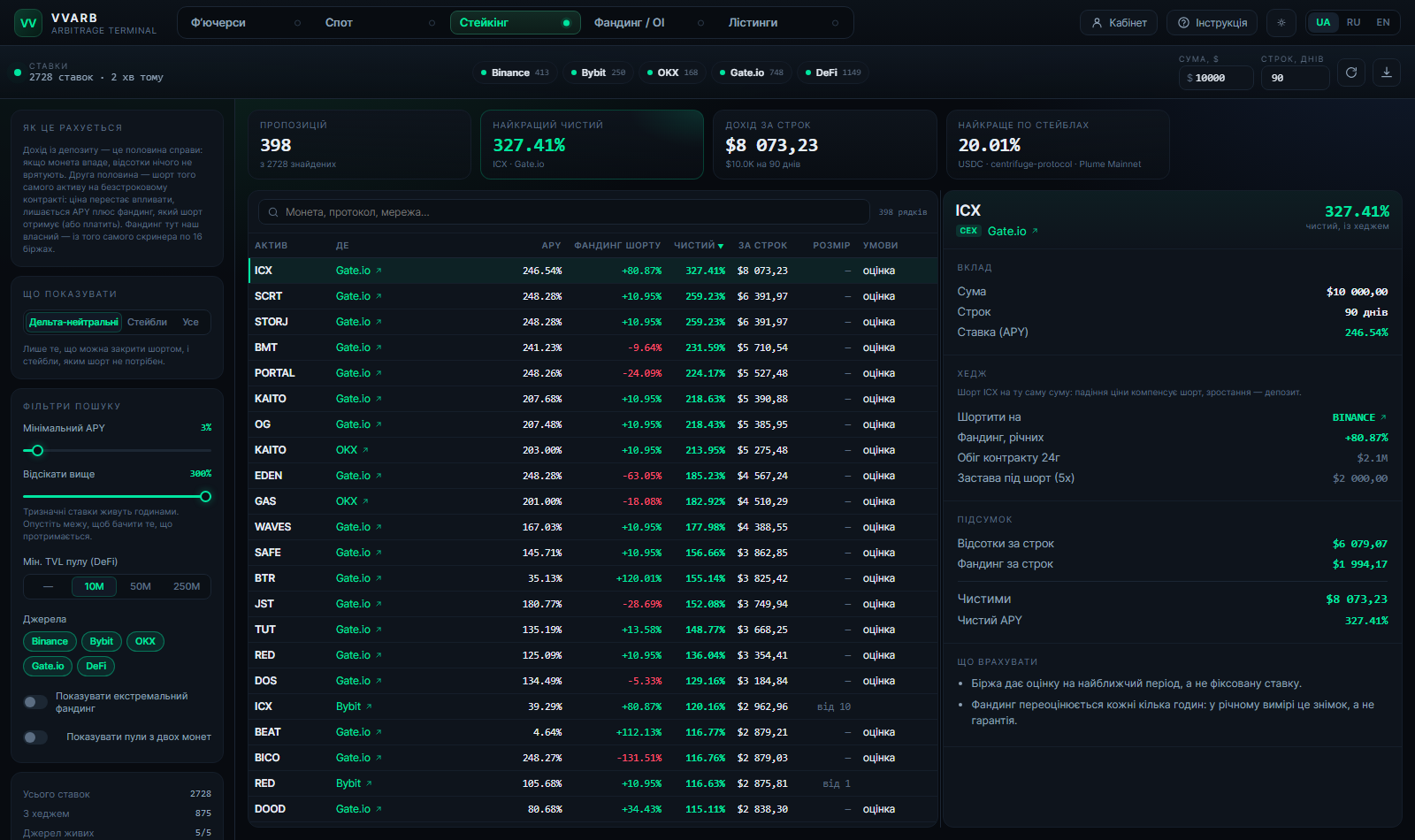The height and width of the screenshot is (840, 1415).
Task: Sort table by ФАНДИНГ ШОРТУ header
Action: pos(617,246)
